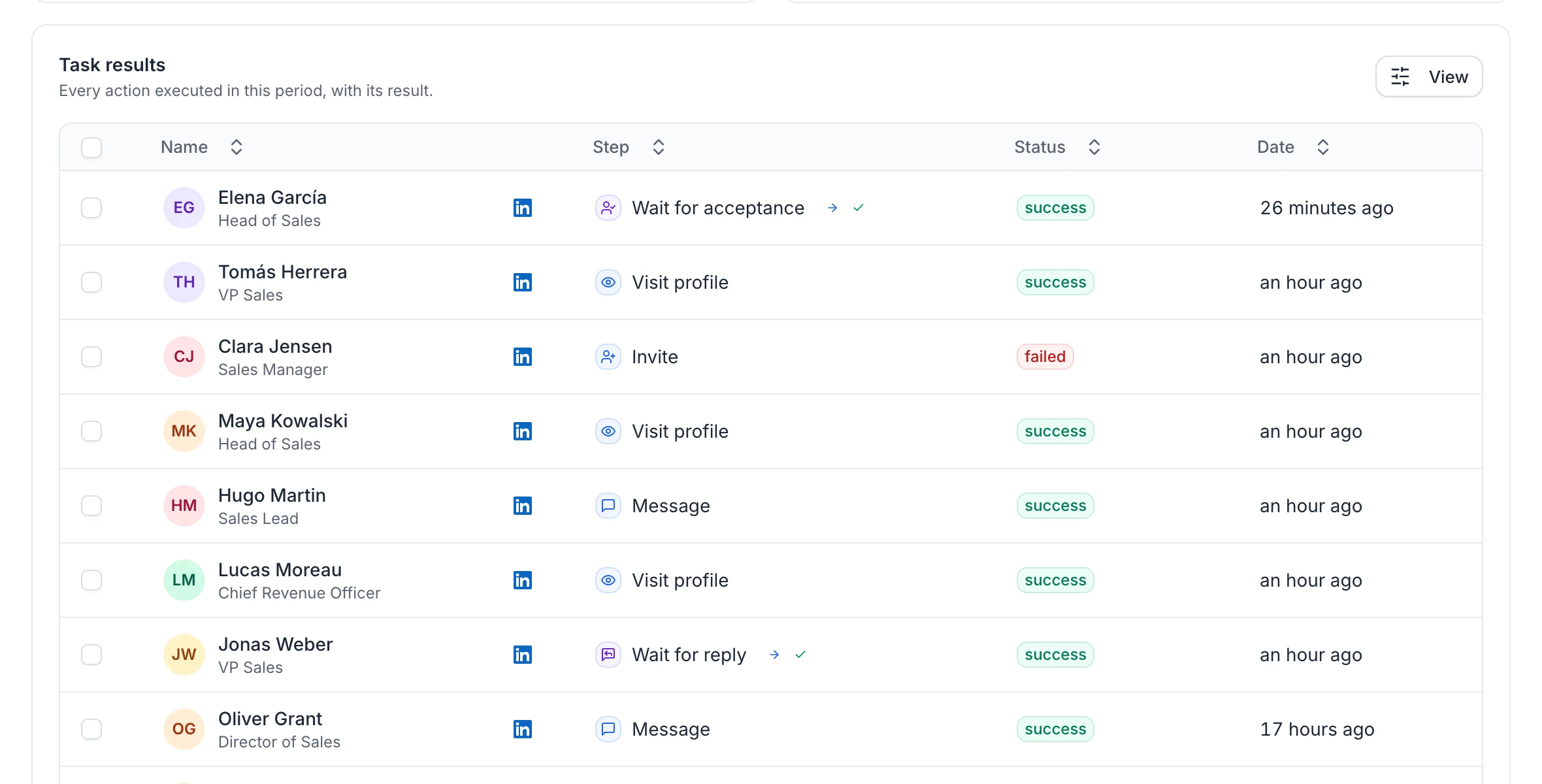Click Message bubble icon in Oliver Grant row
1542x784 pixels.
tap(608, 729)
